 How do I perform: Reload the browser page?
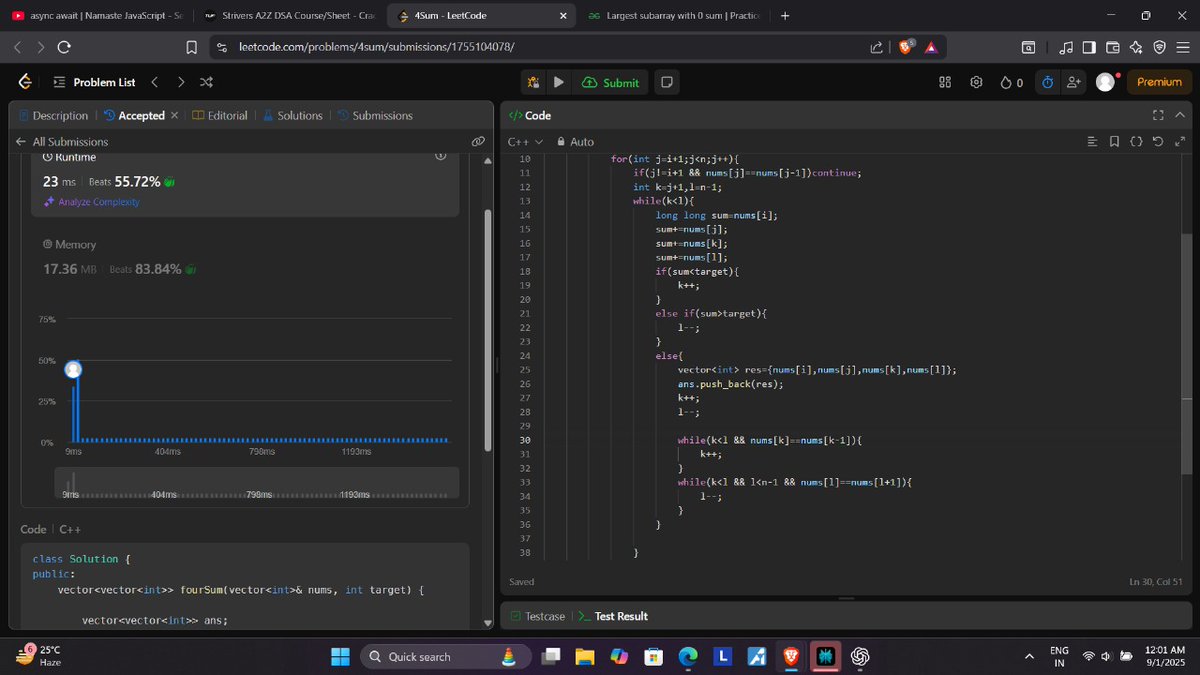coord(64,46)
